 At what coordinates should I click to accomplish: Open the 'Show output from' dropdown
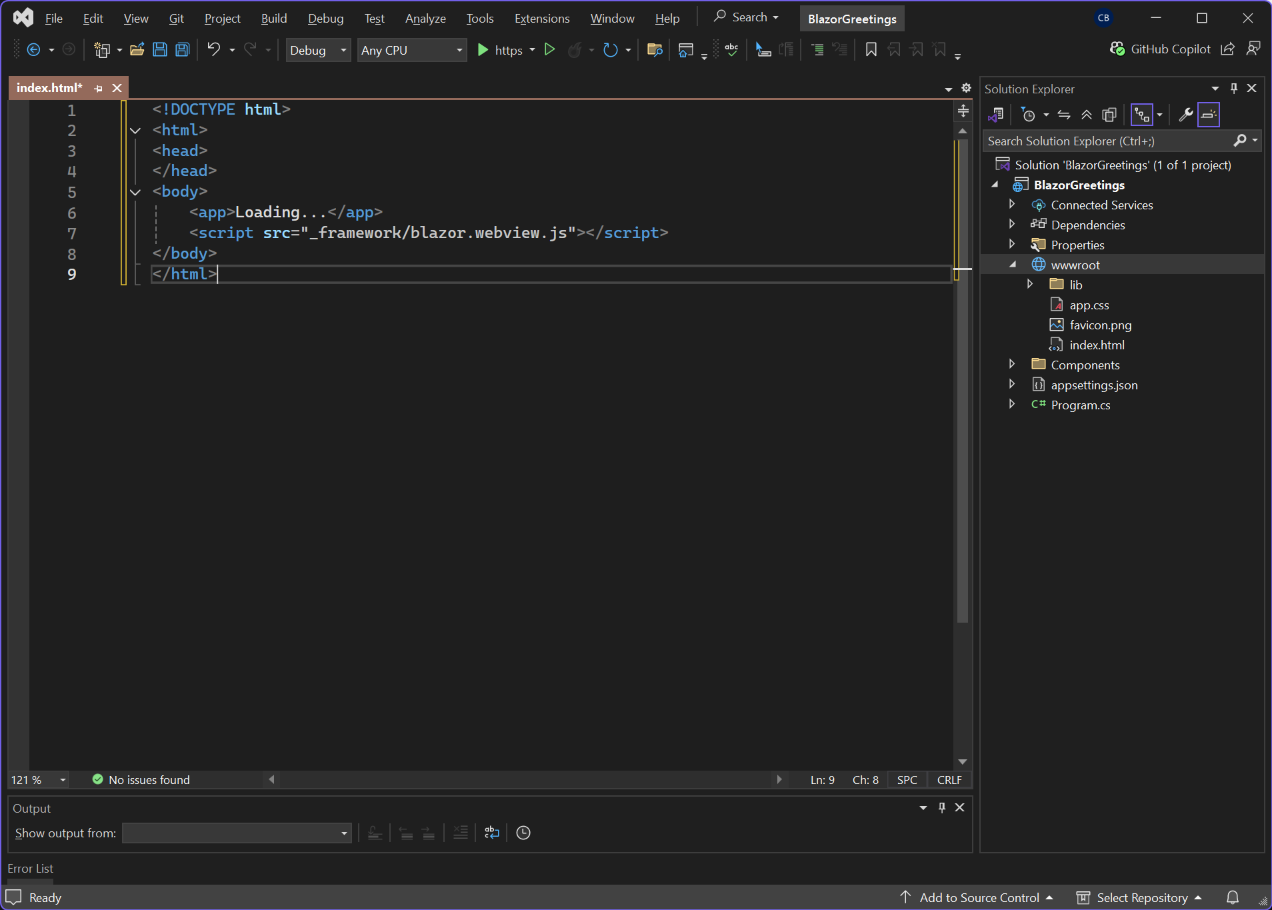[236, 833]
